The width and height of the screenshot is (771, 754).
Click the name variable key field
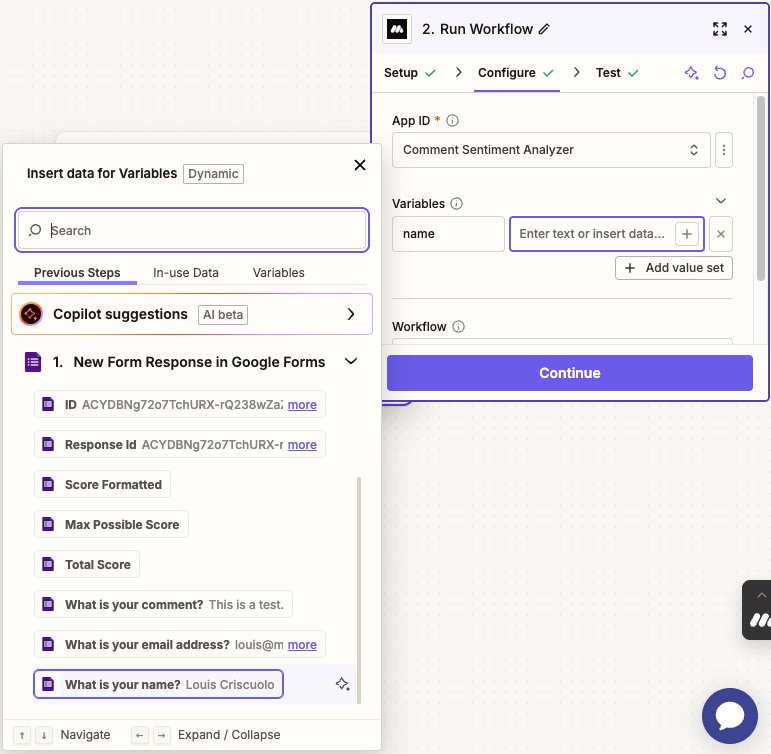[x=448, y=234]
